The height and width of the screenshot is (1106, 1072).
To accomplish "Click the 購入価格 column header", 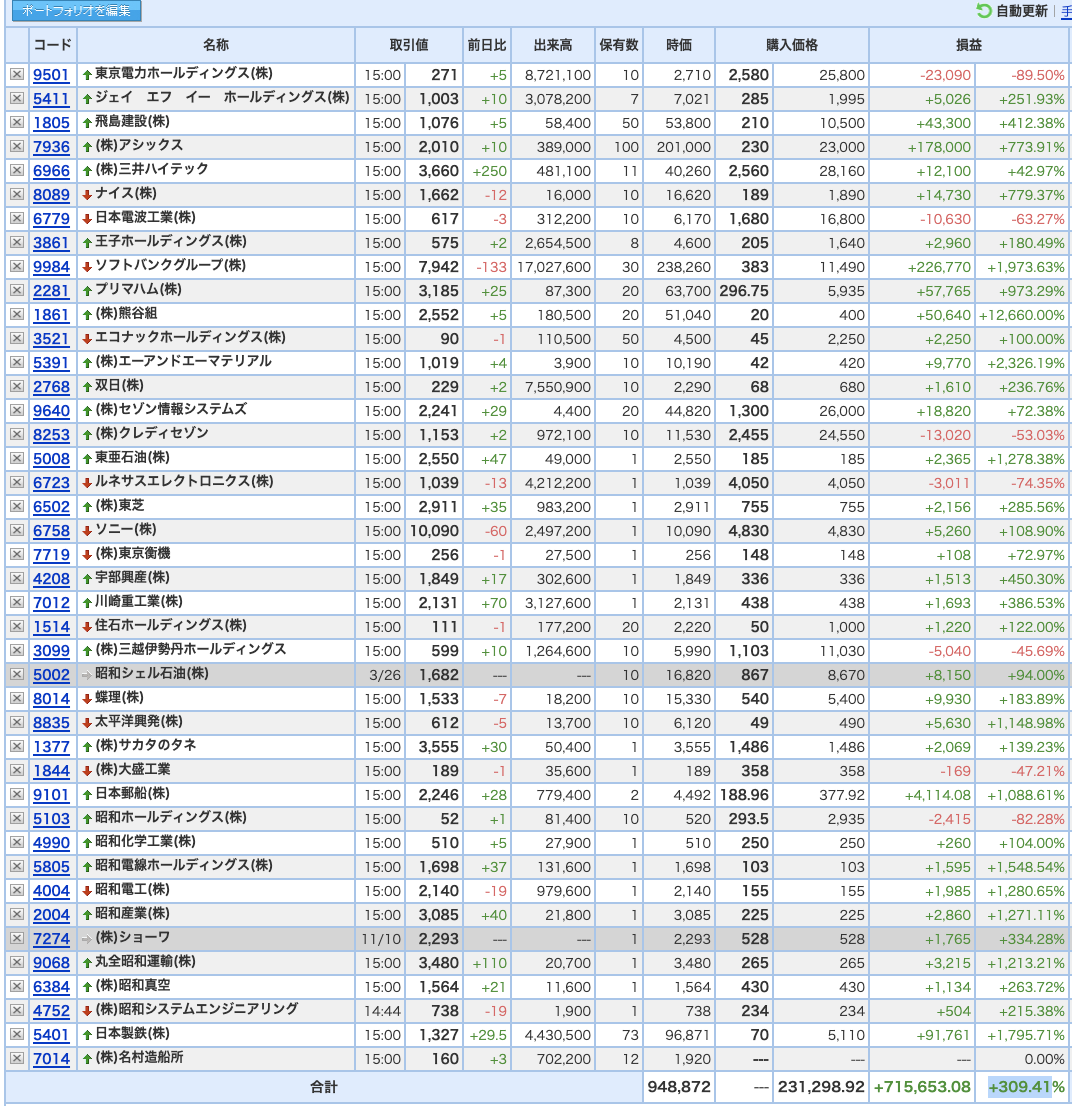I will (x=792, y=45).
